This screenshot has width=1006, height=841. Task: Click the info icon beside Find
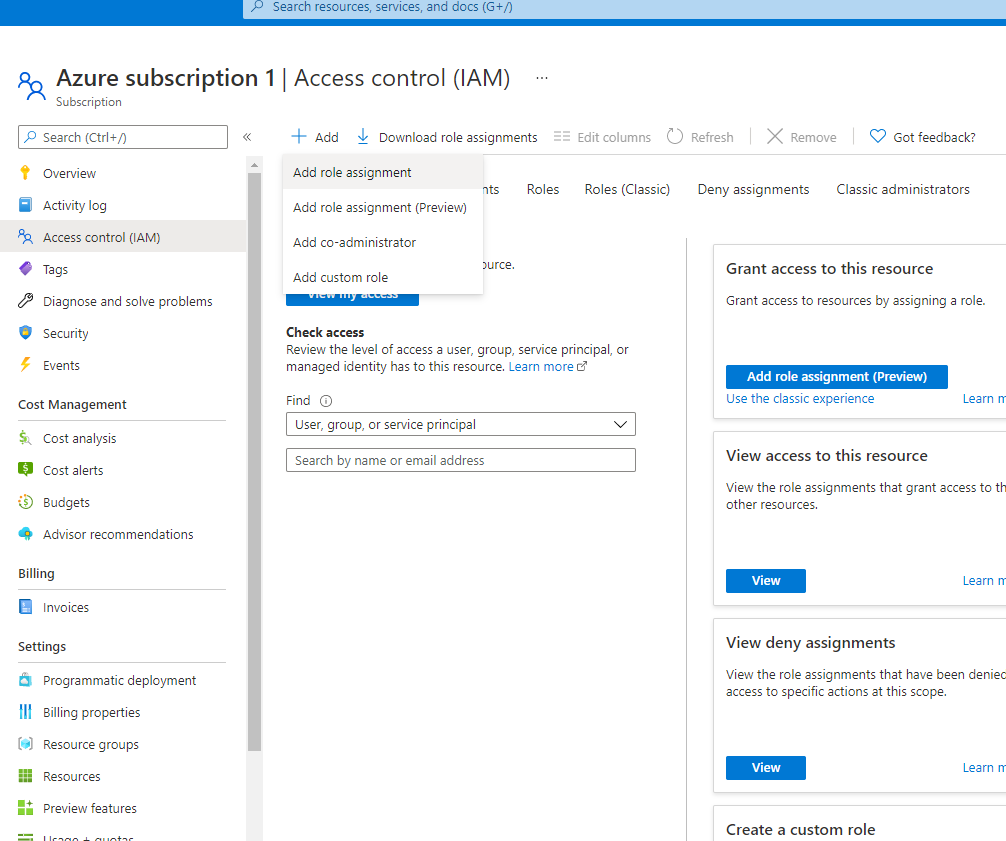[x=326, y=401]
